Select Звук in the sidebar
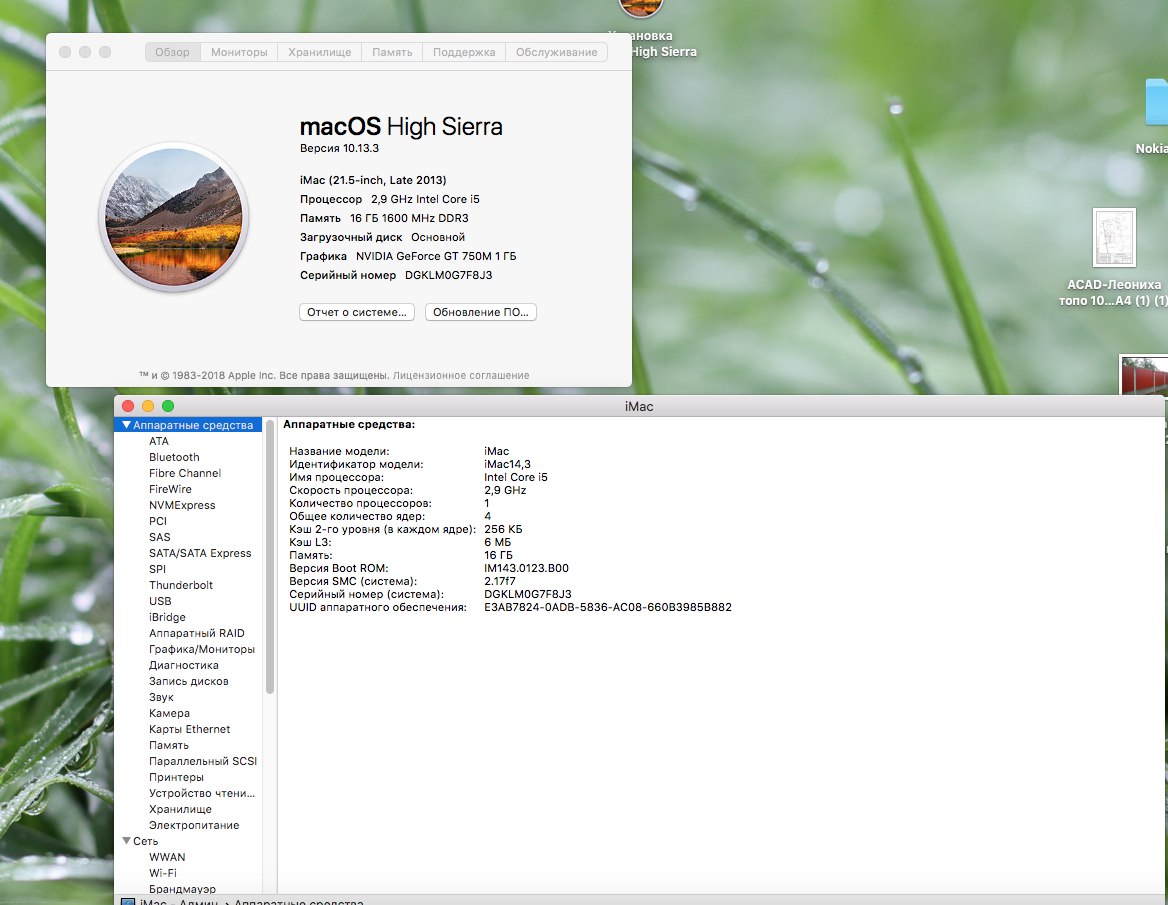This screenshot has height=905, width=1168. [161, 697]
